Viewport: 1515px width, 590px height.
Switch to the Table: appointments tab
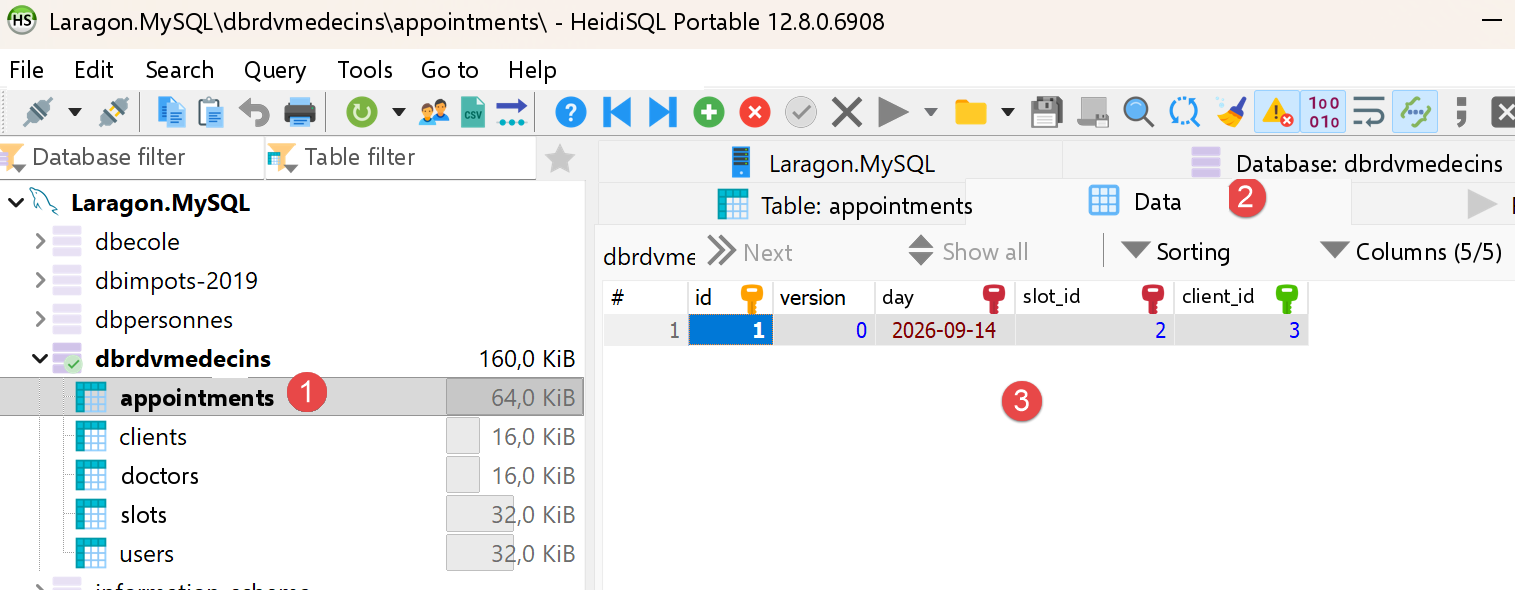coord(845,206)
